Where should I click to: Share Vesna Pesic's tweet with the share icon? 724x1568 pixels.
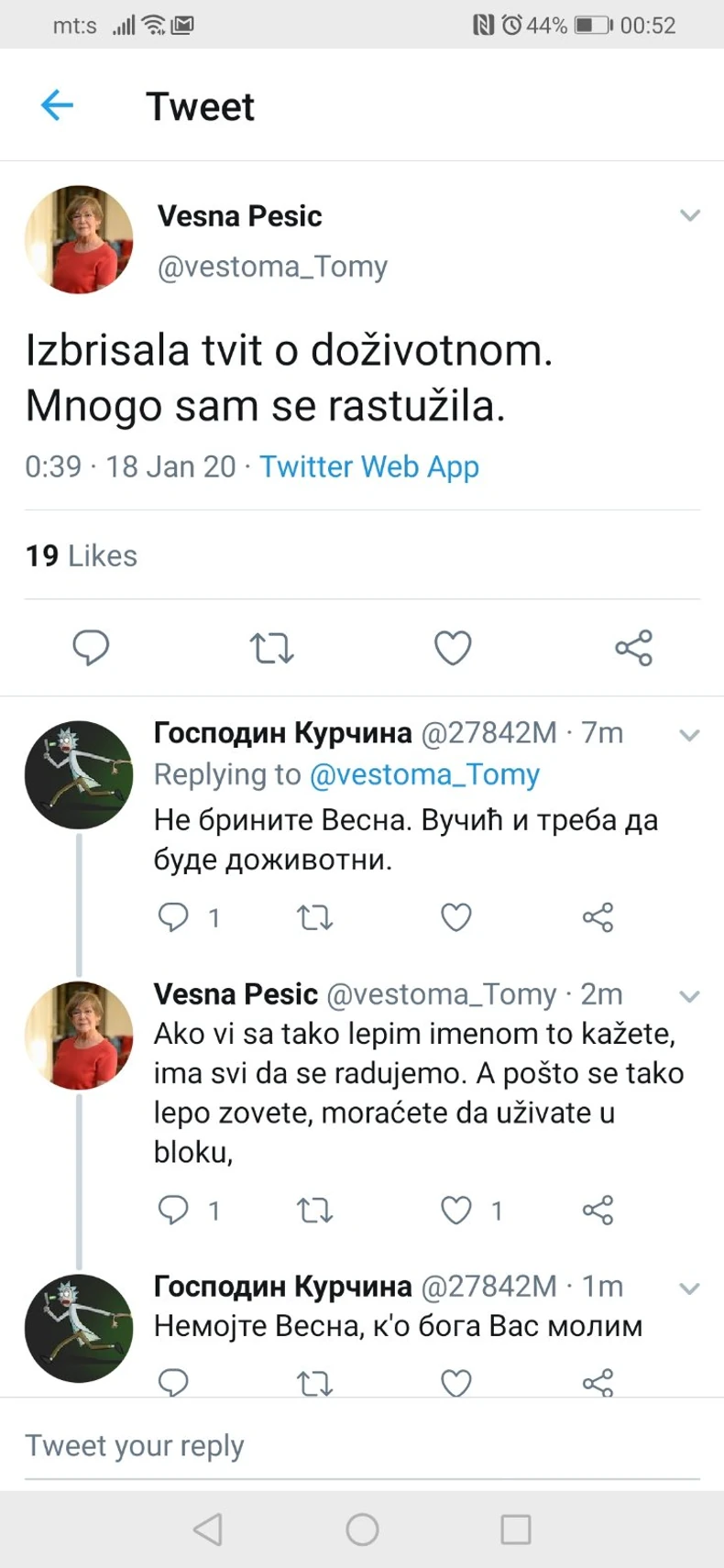(634, 648)
